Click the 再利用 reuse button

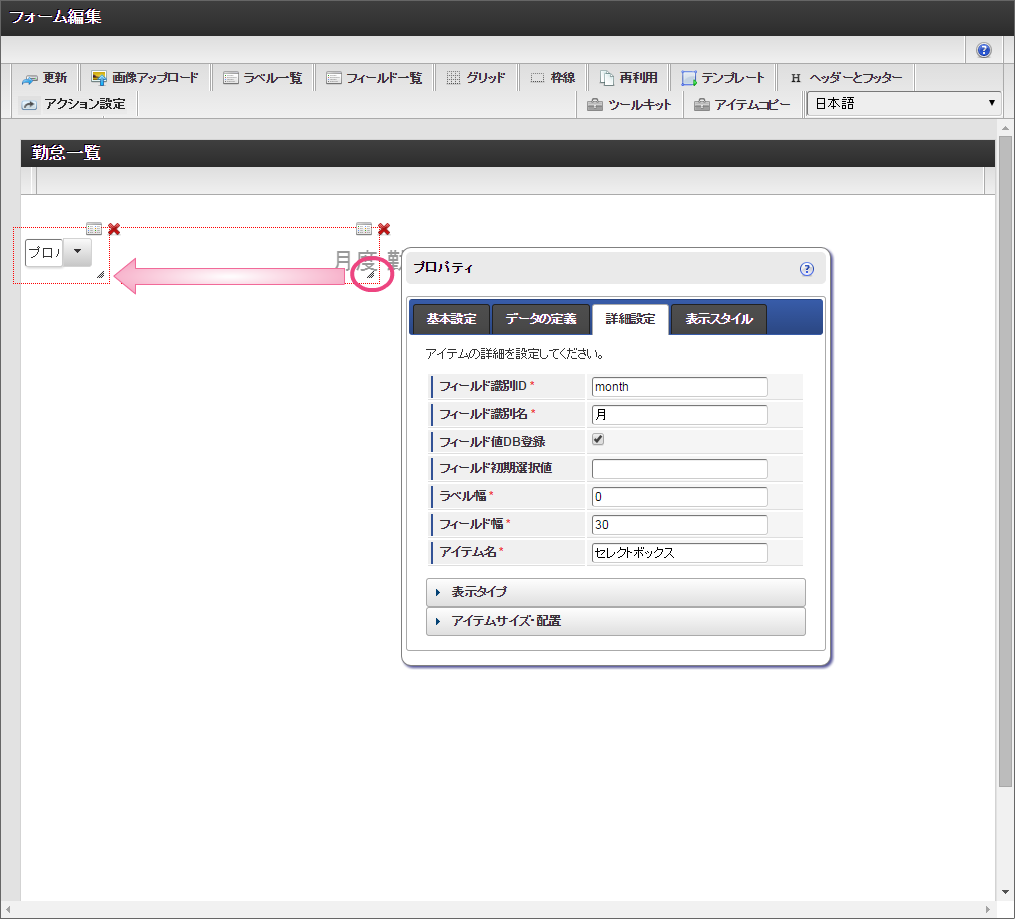coord(629,78)
